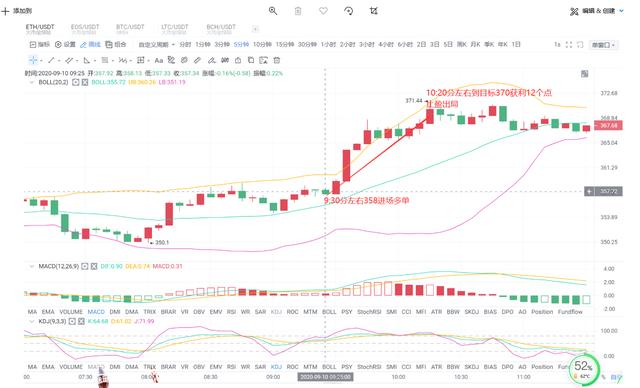Mark image as favorite with heart icon

(x=323, y=11)
